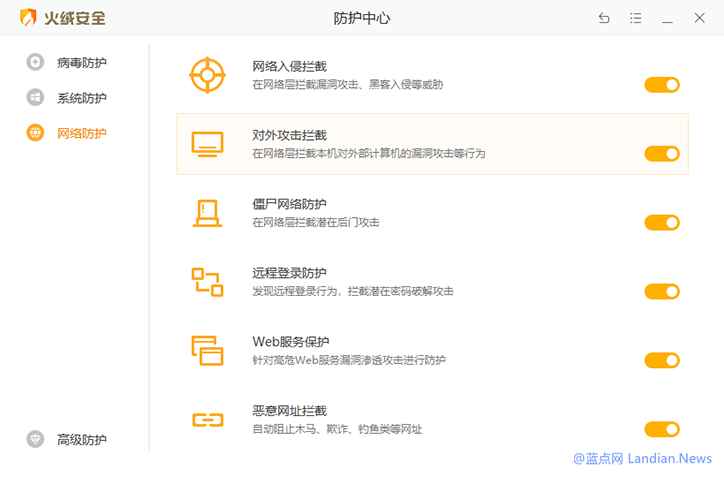Switch off 僵尸网络防护 protection toggle

pos(661,222)
